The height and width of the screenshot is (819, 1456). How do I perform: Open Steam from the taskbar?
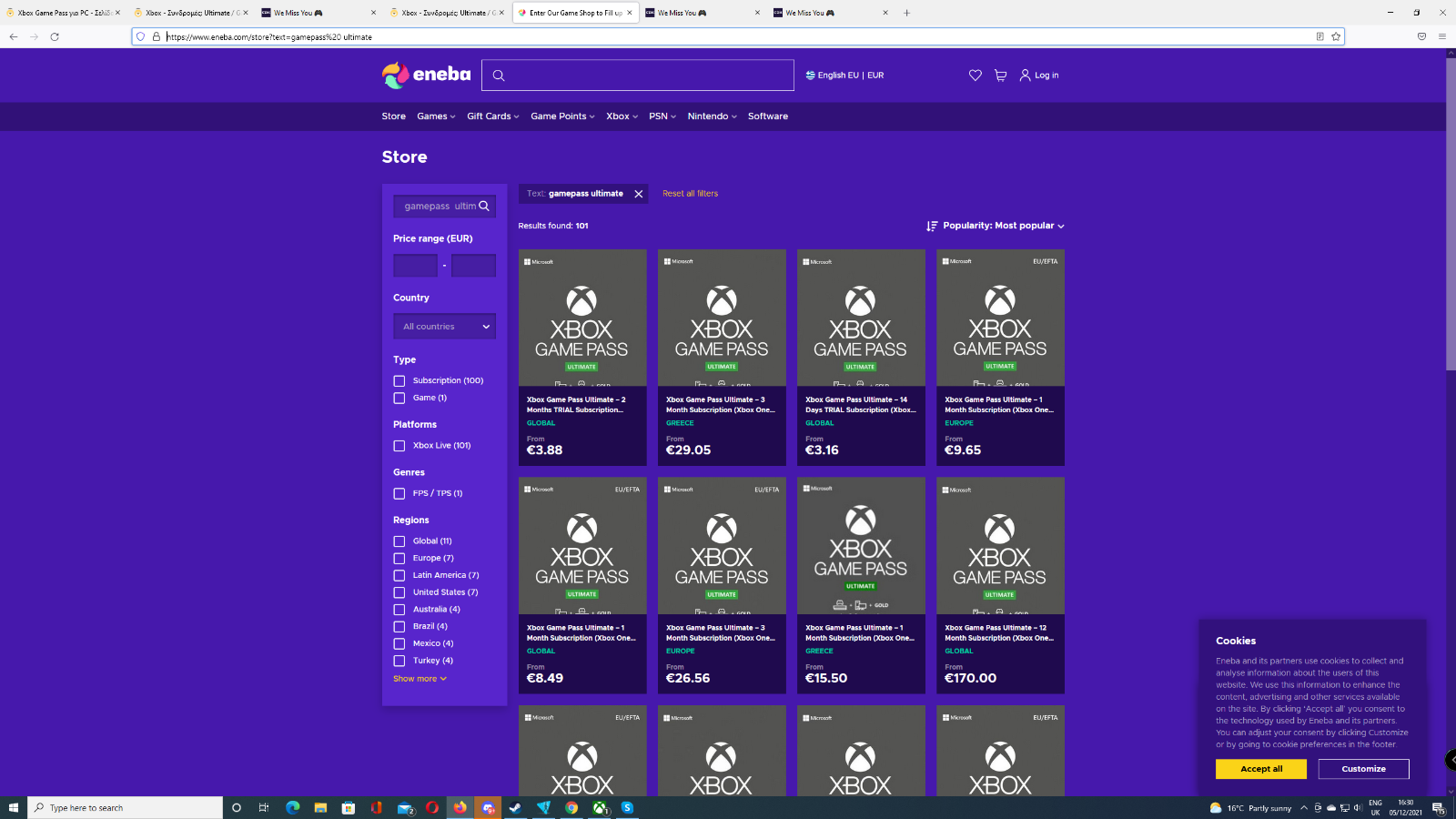click(515, 807)
